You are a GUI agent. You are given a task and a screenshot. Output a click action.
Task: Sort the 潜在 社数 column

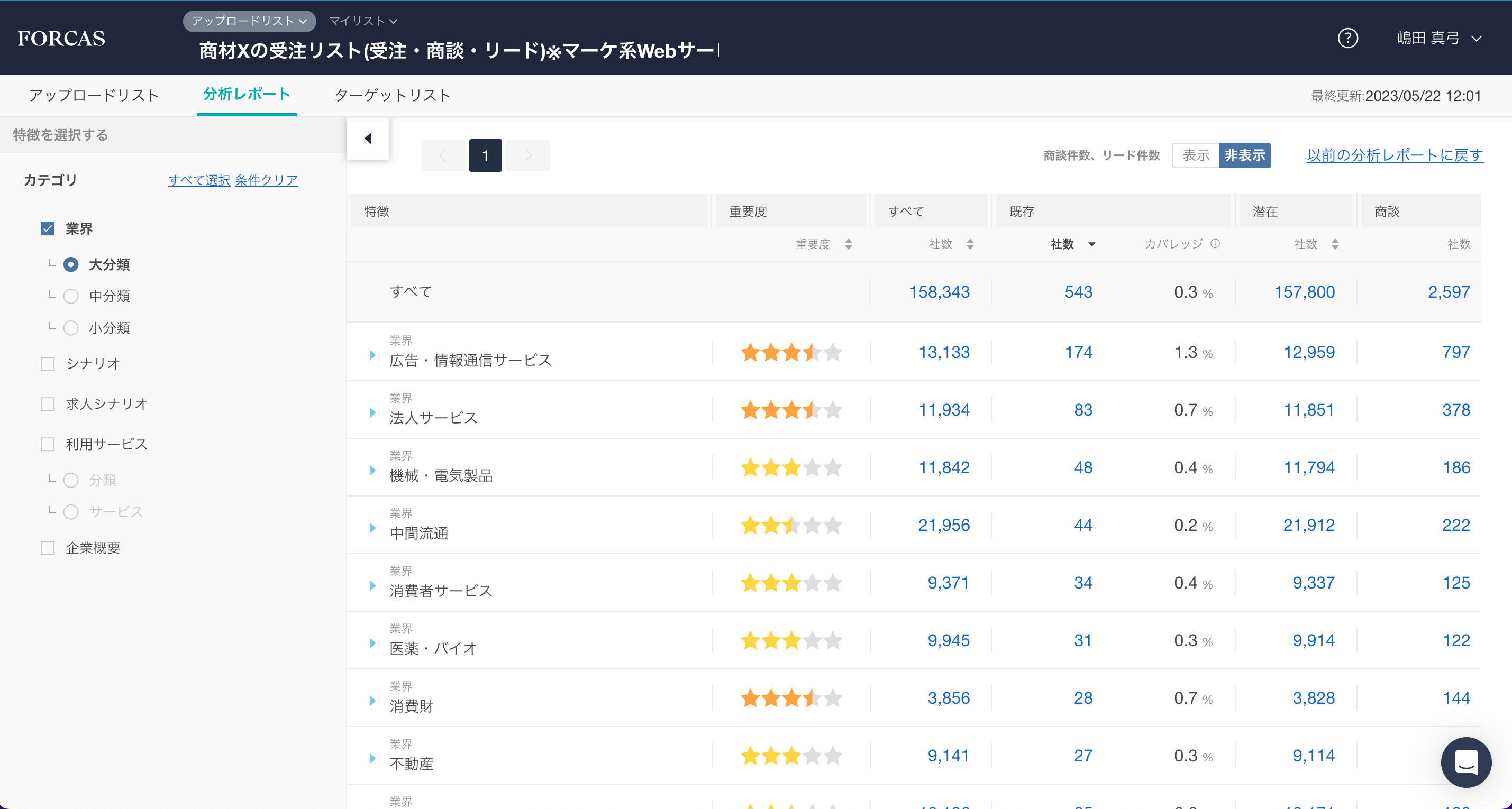(1335, 244)
